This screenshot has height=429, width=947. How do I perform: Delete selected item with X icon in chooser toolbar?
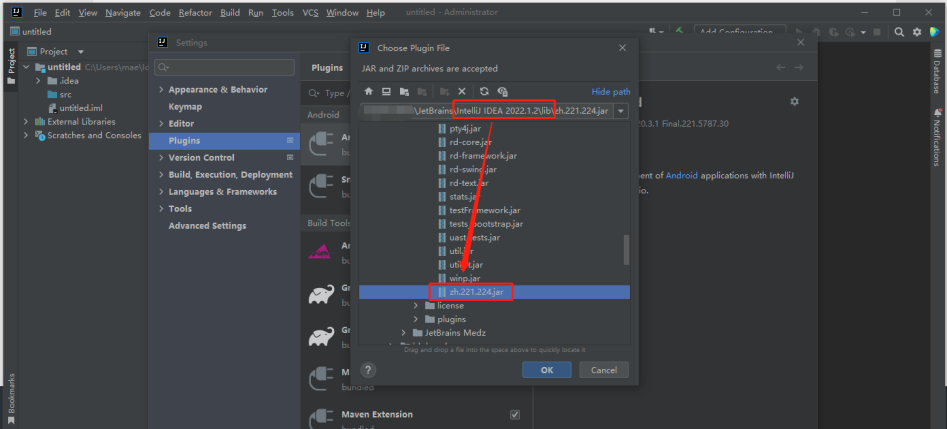click(462, 91)
